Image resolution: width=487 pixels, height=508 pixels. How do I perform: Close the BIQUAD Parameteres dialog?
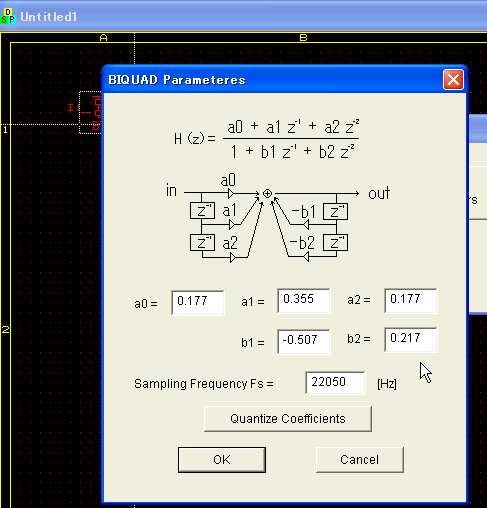(x=453, y=80)
